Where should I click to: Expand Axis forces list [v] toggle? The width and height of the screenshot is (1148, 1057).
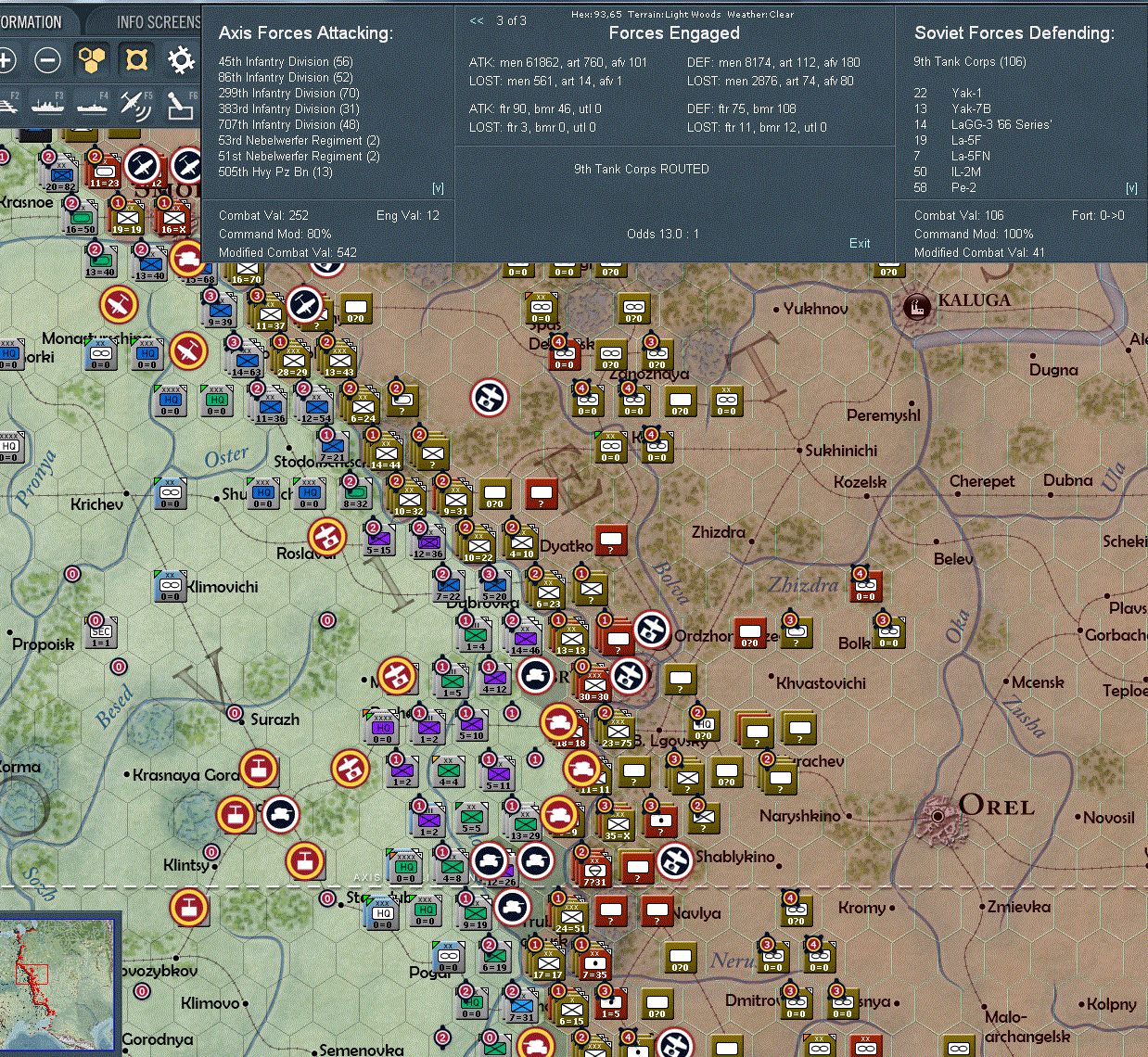(438, 188)
